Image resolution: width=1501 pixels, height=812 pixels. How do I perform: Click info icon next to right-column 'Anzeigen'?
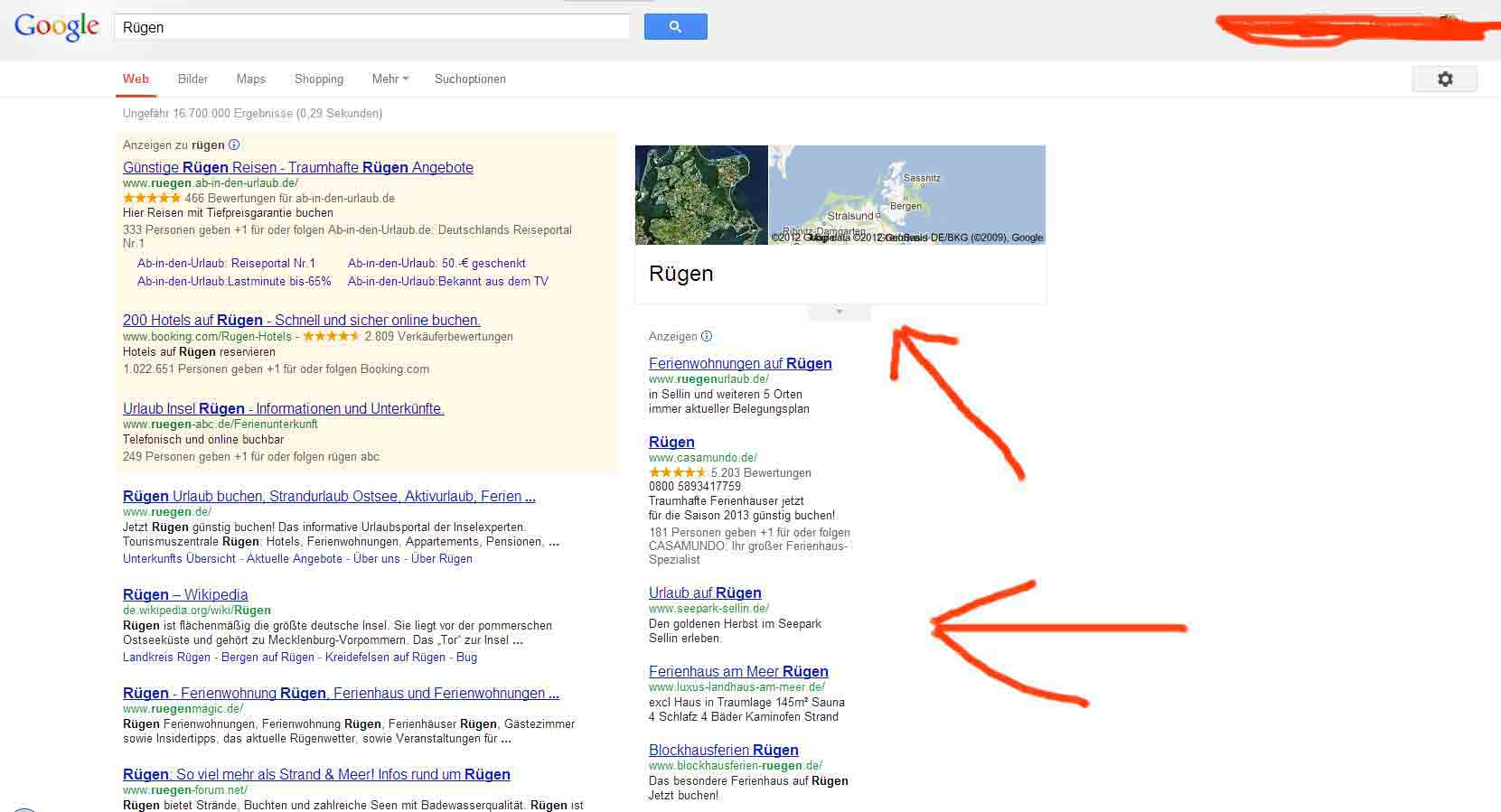707,336
